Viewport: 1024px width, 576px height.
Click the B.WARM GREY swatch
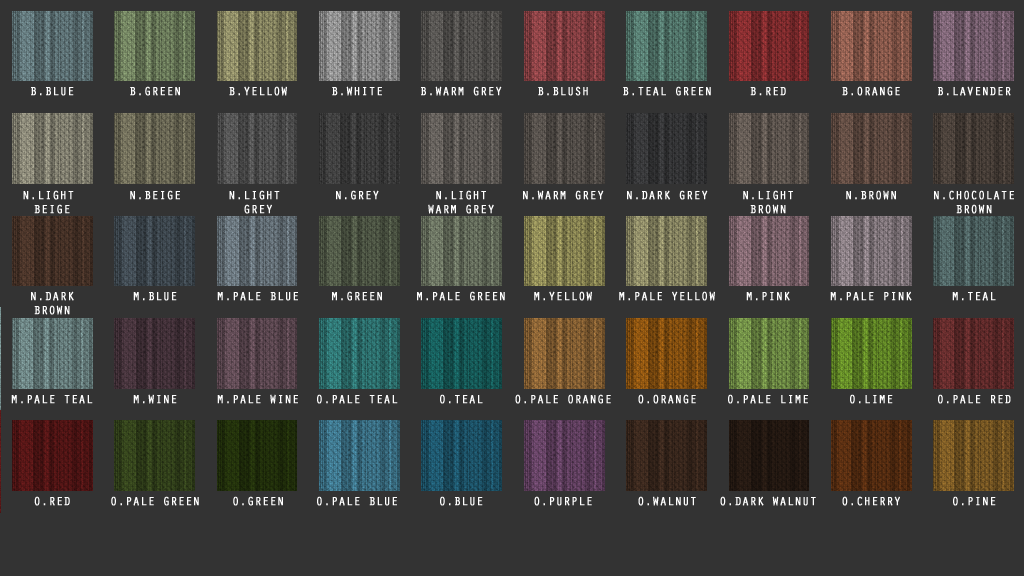(x=461, y=46)
